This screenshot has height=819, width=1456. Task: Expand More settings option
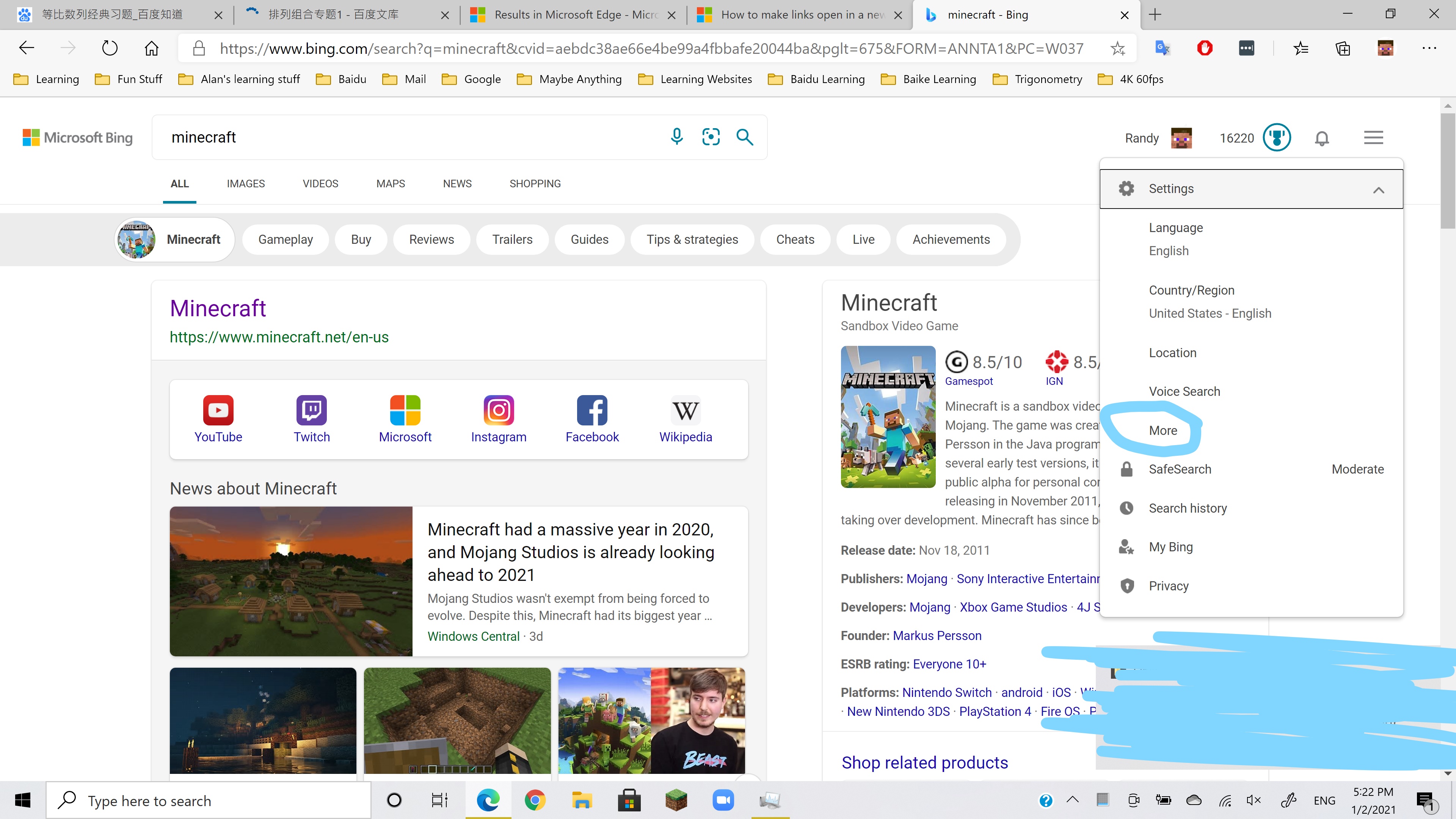coord(1163,430)
